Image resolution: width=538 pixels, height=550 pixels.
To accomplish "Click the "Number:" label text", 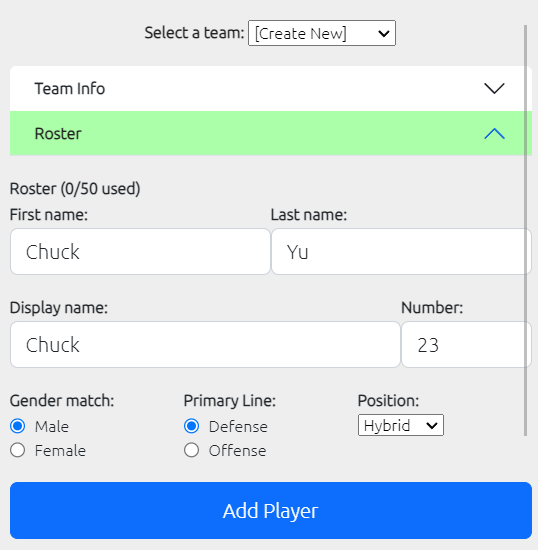I will [432, 308].
